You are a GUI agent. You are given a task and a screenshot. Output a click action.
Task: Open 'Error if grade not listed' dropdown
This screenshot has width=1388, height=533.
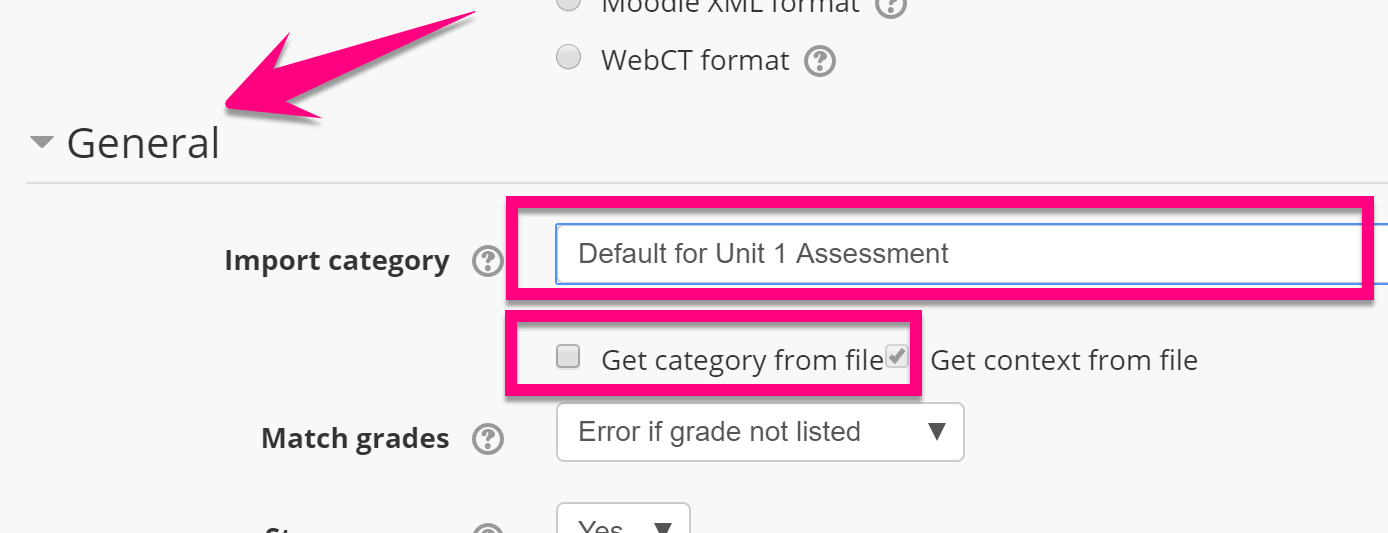(x=760, y=432)
